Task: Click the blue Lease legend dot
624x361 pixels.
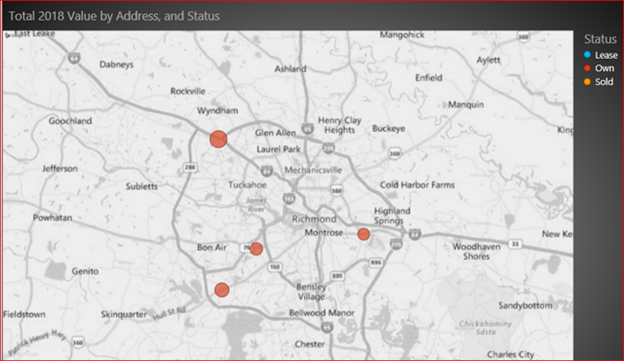Action: coord(587,55)
